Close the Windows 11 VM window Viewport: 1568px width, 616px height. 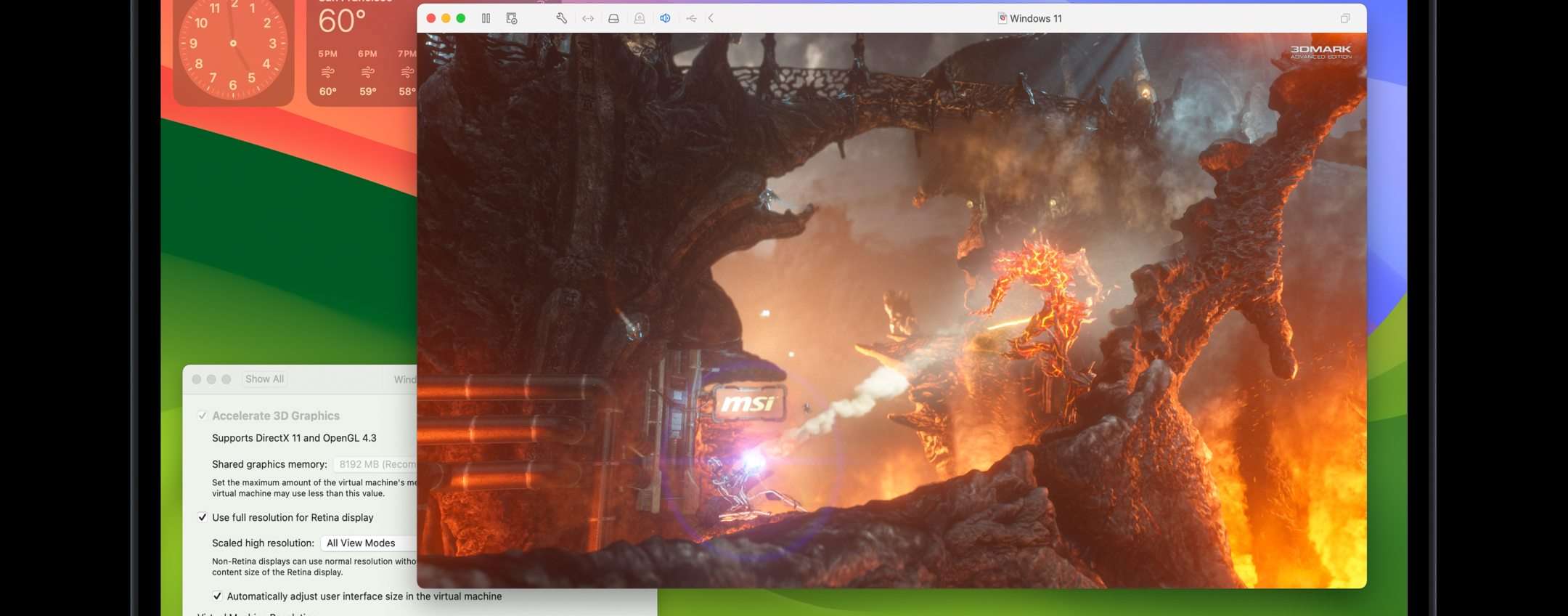(431, 18)
